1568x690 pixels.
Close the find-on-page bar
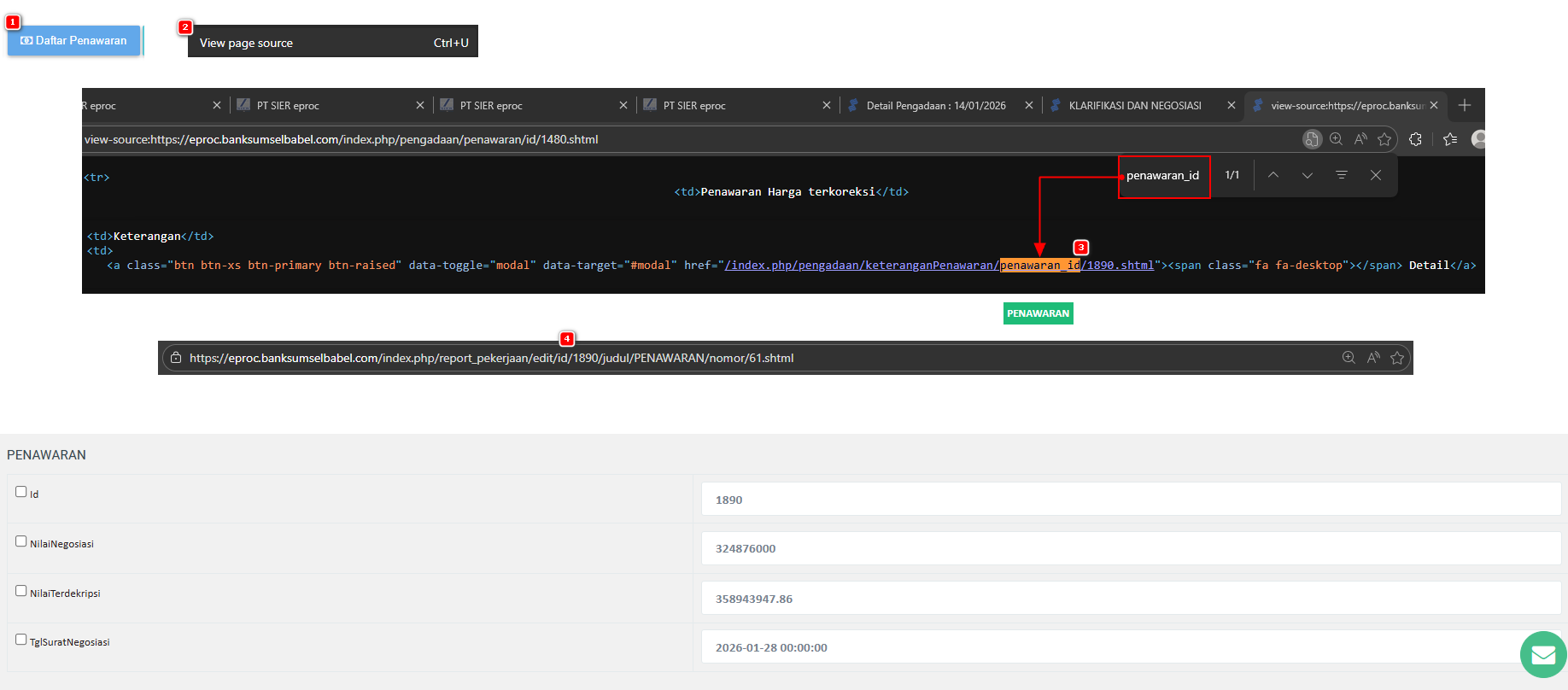coord(1375,175)
